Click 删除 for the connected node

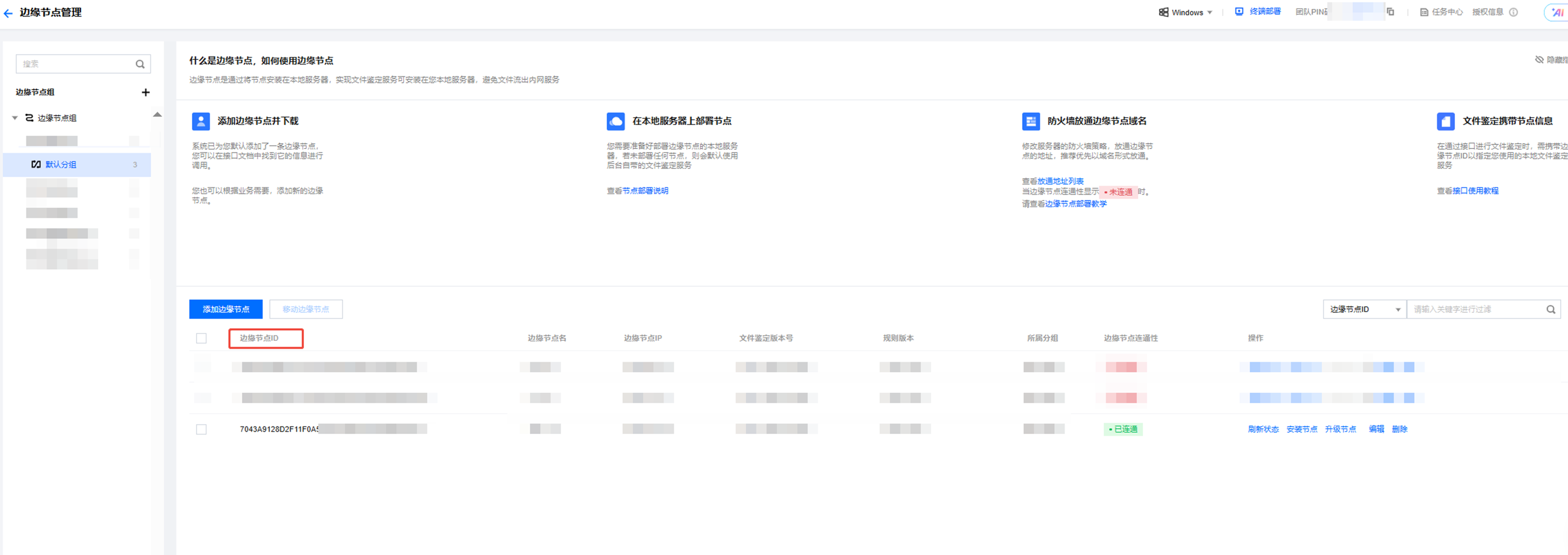tap(1399, 429)
